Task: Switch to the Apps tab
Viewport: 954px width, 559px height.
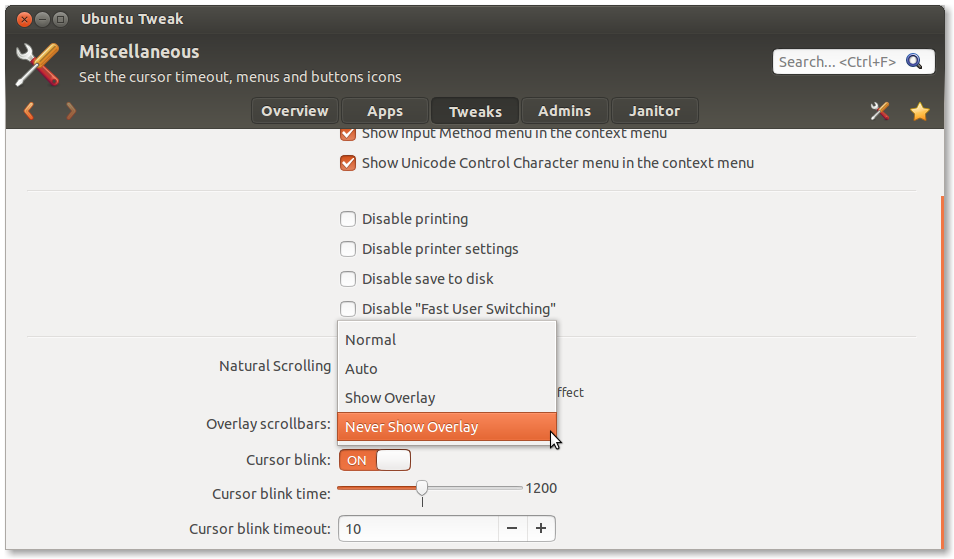Action: click(x=385, y=111)
